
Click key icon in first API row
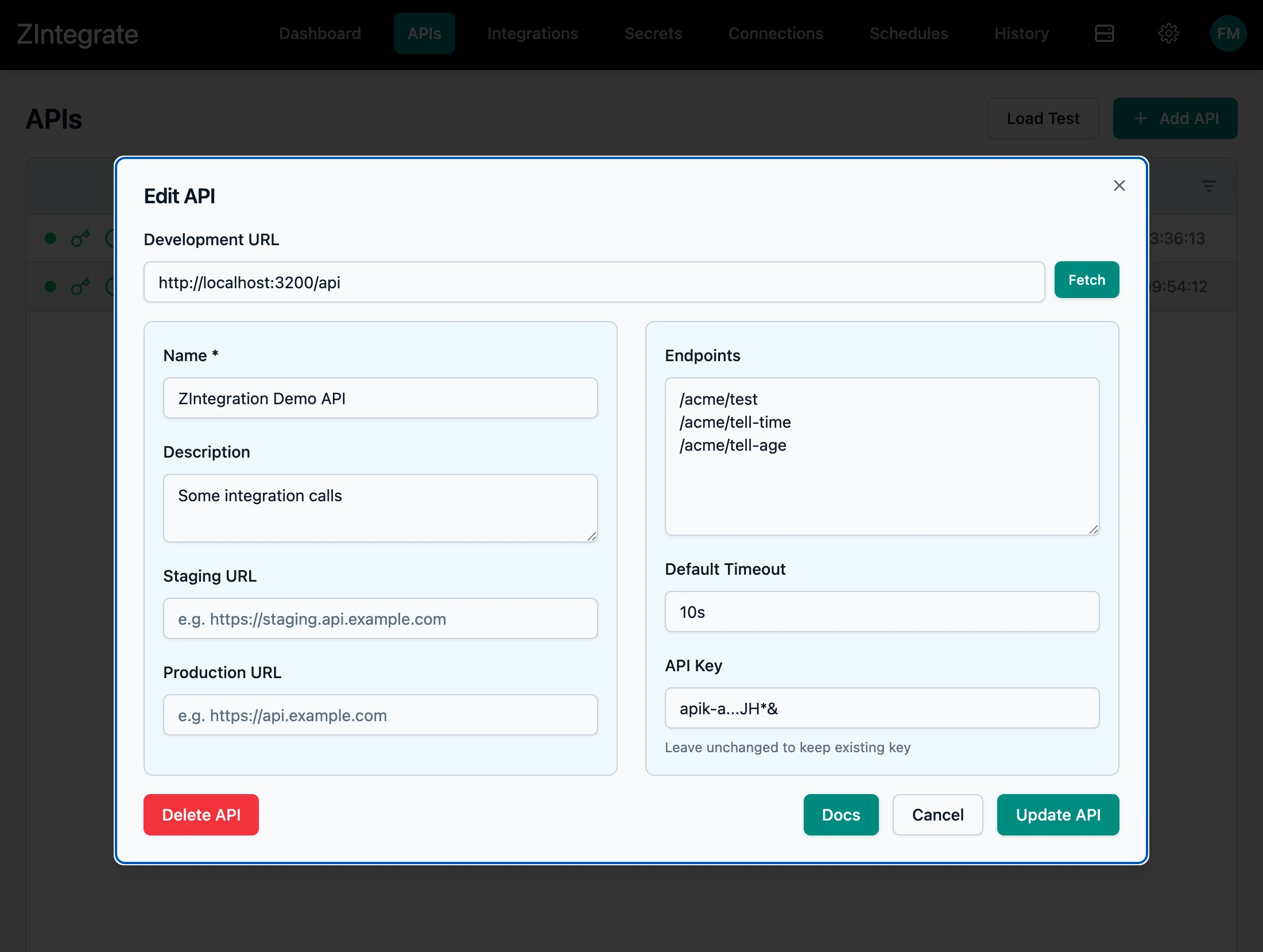[80, 238]
